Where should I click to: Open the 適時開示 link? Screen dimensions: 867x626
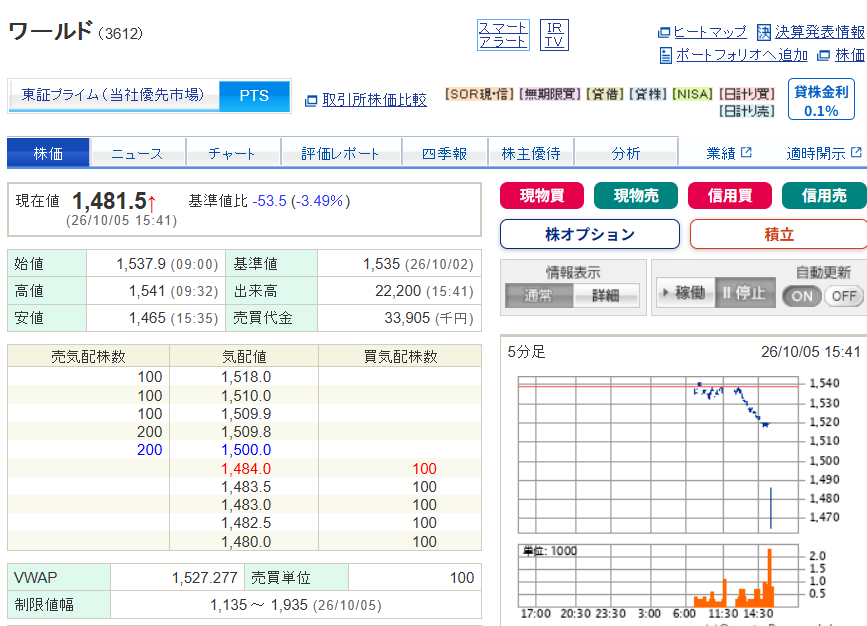point(816,153)
